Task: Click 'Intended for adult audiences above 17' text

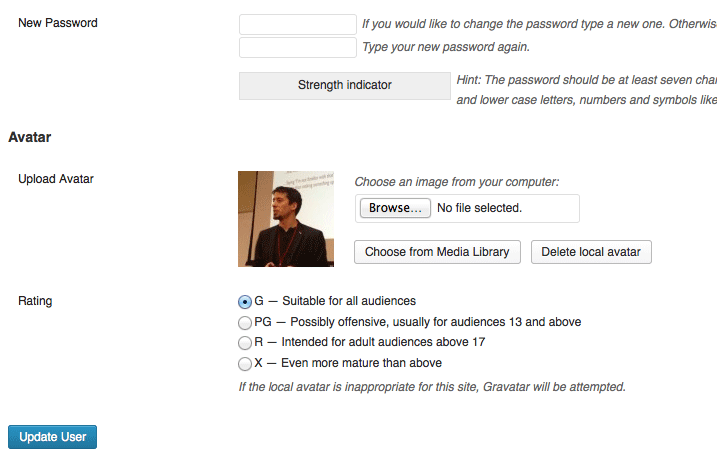Action: [x=383, y=342]
